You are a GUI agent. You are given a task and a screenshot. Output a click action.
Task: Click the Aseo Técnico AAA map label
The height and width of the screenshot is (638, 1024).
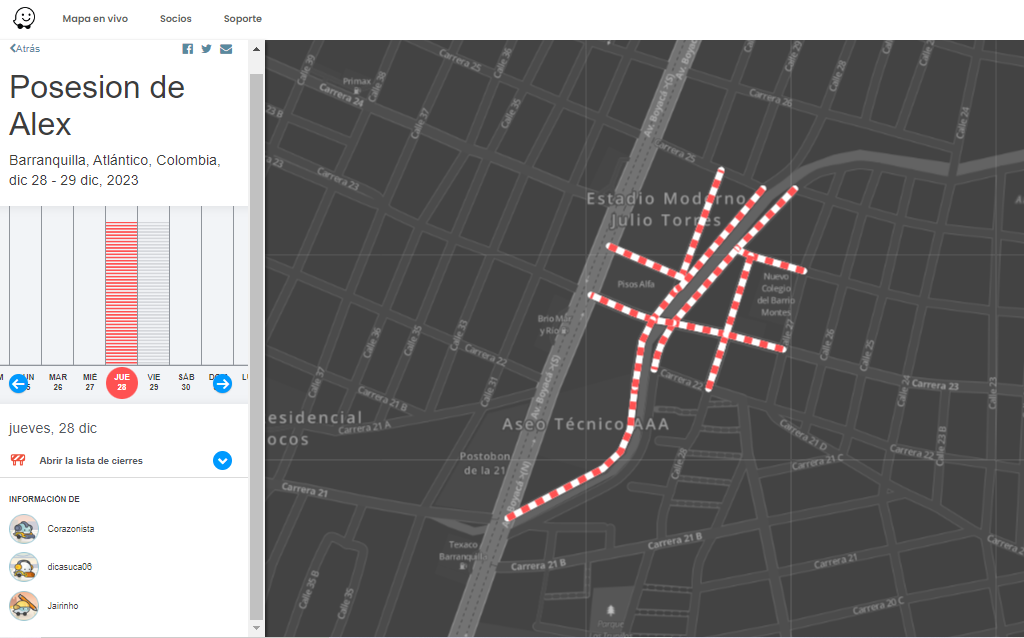585,424
